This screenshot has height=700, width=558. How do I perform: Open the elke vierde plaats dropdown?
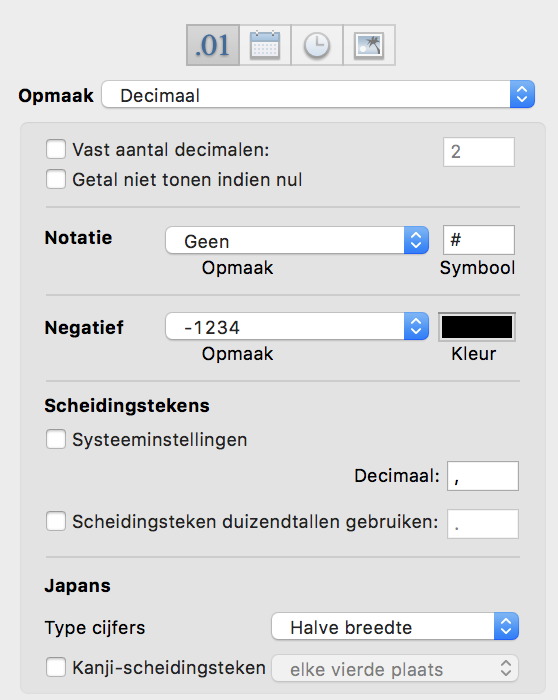click(x=395, y=668)
